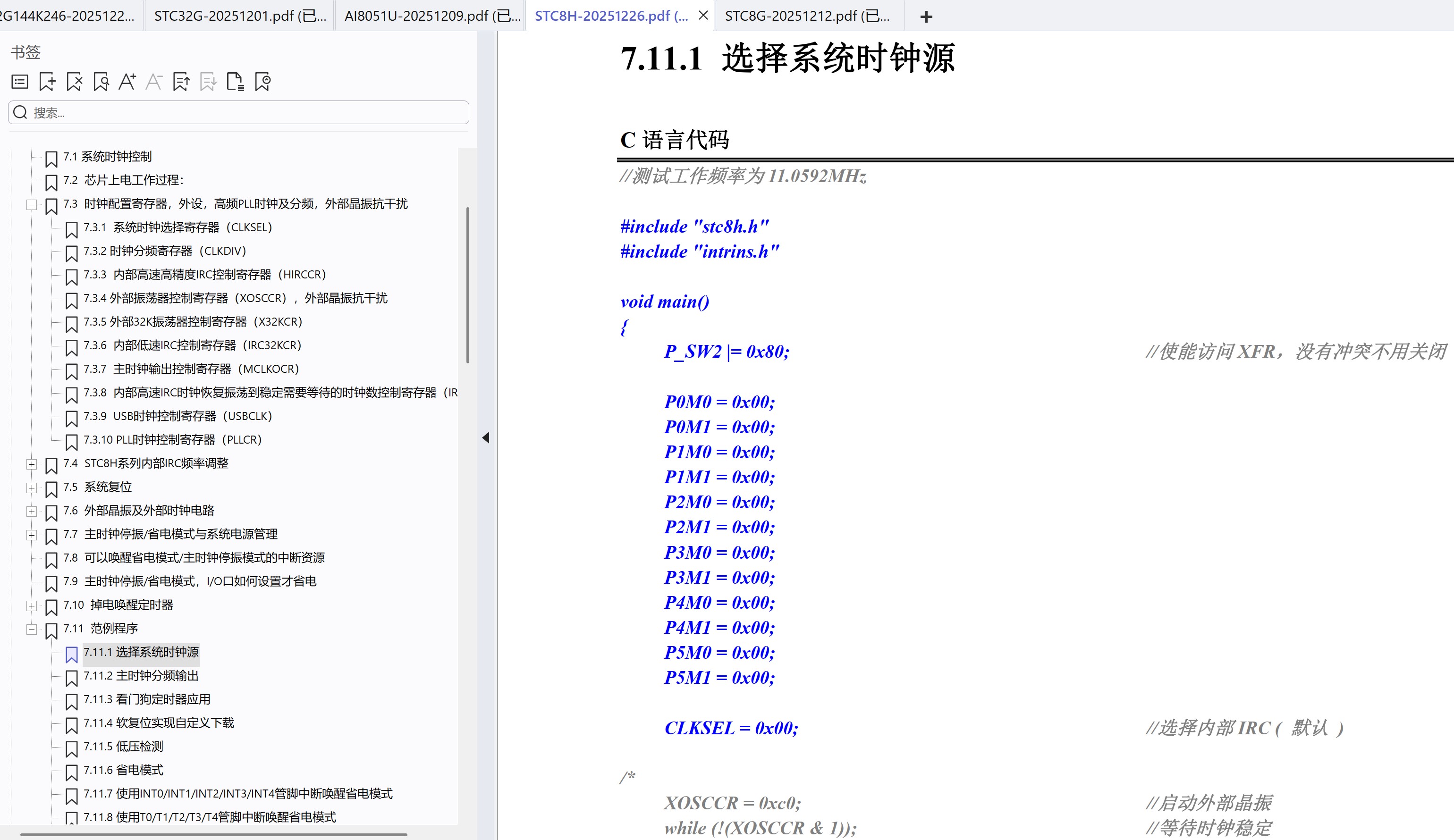
Task: Click bookmark panel vertical scrollbar thumb
Action: pos(468,285)
